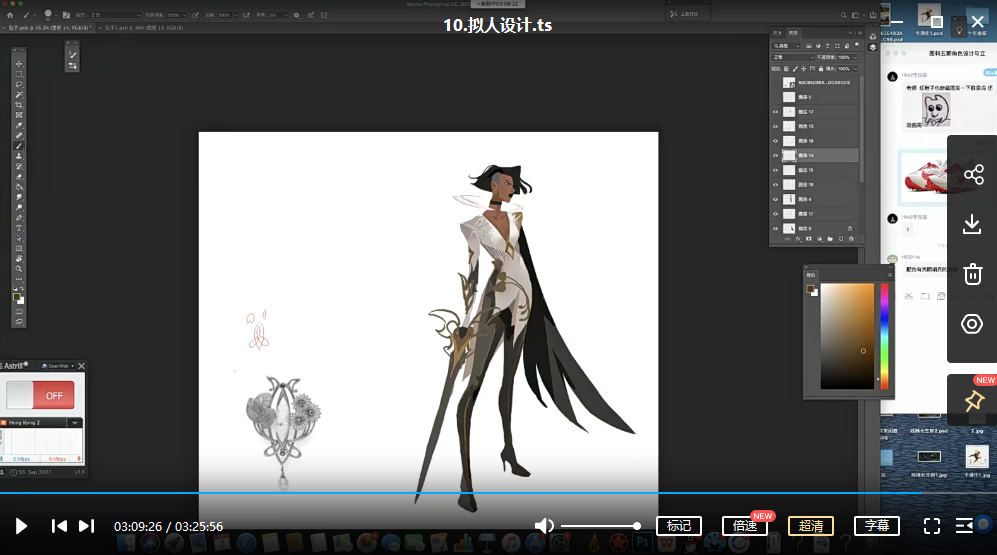Toggle visibility of the highlighted selected layer

pos(776,156)
